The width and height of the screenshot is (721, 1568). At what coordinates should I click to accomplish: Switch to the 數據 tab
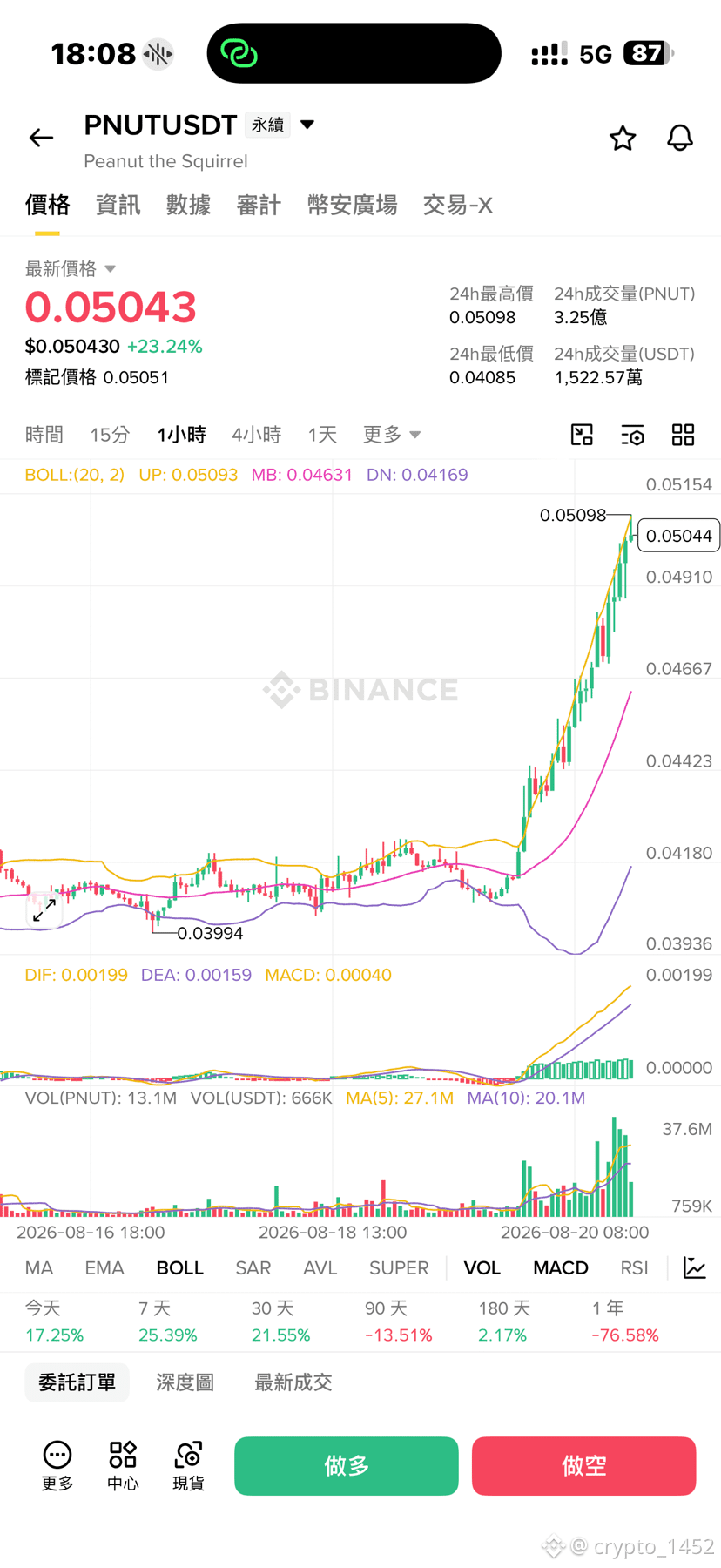[x=188, y=205]
